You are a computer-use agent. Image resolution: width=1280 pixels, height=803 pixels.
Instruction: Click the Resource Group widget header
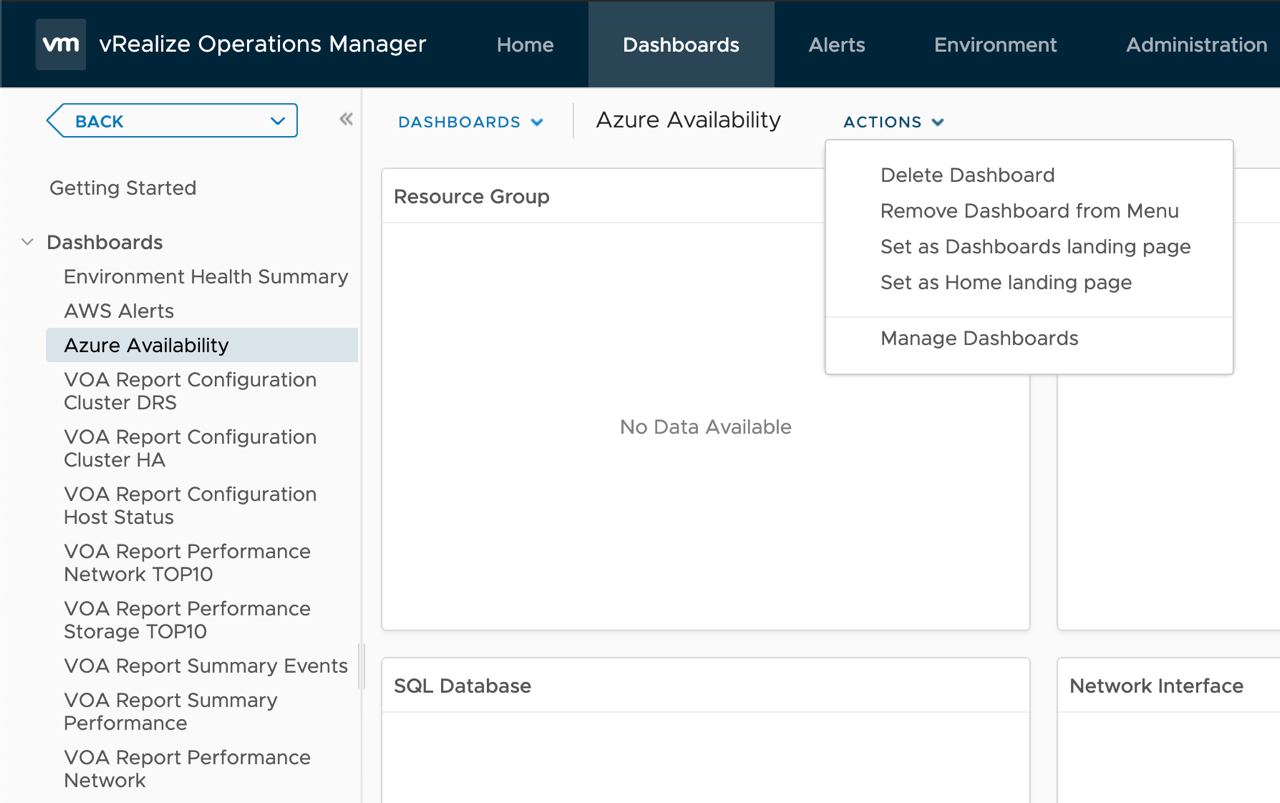tap(471, 197)
